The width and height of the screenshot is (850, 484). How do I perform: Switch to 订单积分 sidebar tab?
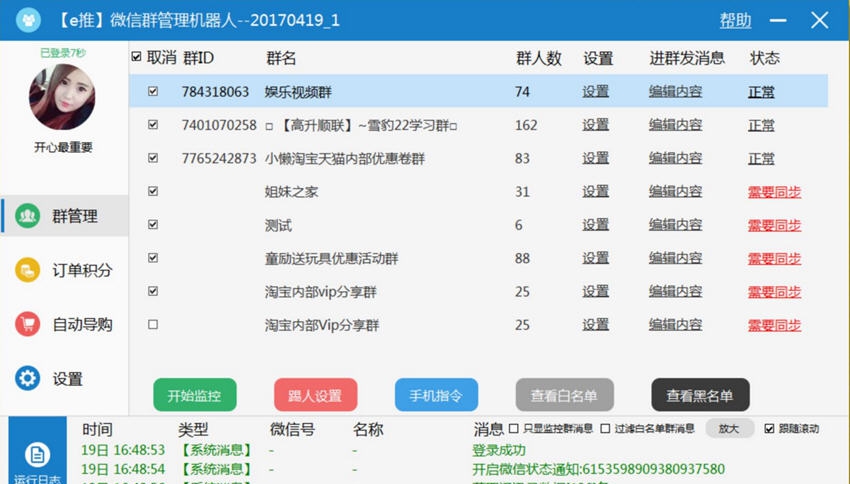pos(65,270)
